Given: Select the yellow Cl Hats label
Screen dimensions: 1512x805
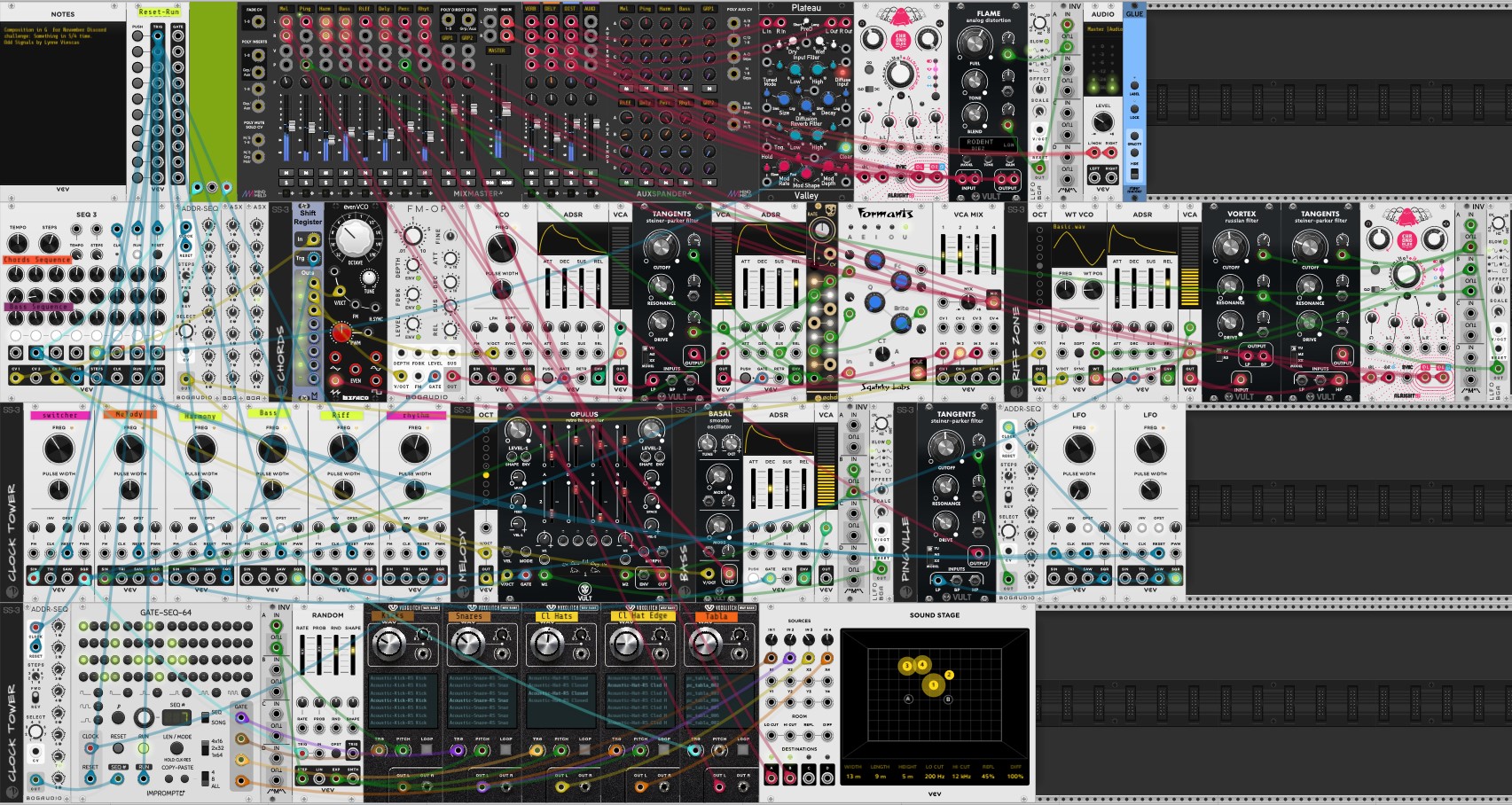Looking at the screenshot, I should [x=557, y=616].
